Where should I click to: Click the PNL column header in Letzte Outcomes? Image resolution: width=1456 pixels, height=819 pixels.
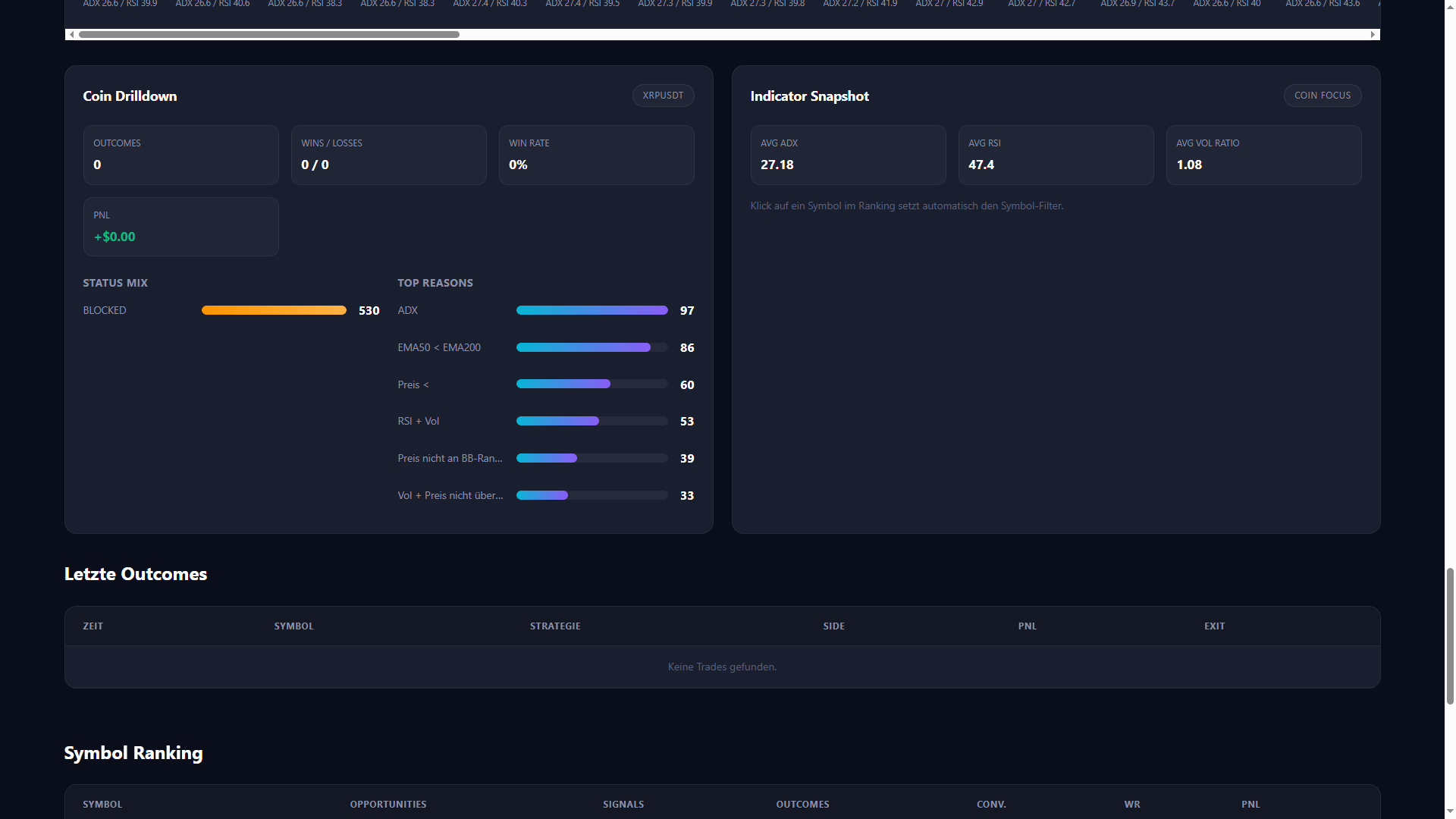click(x=1027, y=626)
